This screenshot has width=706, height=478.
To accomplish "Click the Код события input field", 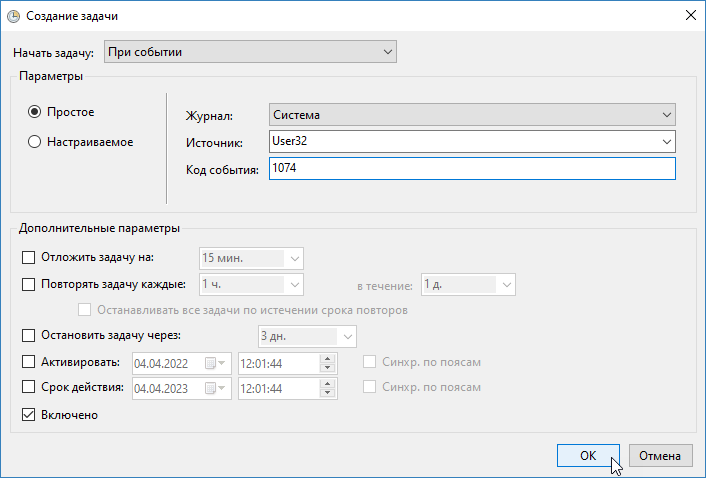I will pyautogui.click(x=472, y=169).
